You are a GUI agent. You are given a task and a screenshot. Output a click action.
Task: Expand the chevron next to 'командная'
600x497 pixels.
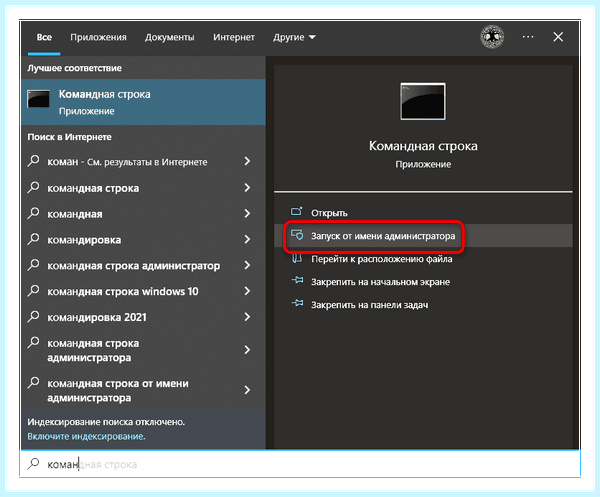(247, 213)
